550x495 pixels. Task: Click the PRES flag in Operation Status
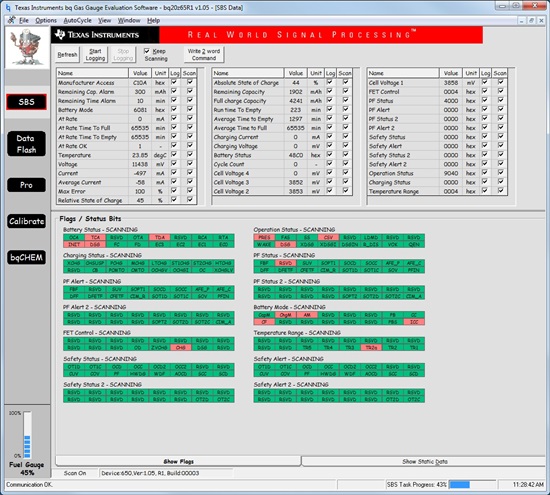264,237
